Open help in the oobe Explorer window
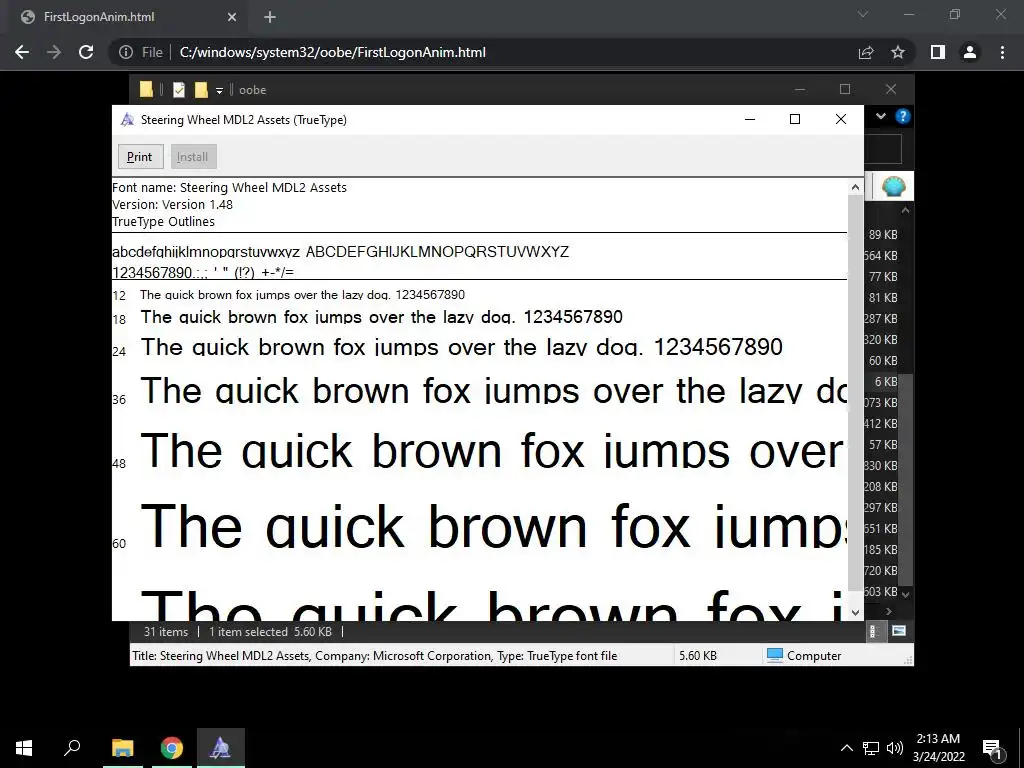 pyautogui.click(x=903, y=116)
